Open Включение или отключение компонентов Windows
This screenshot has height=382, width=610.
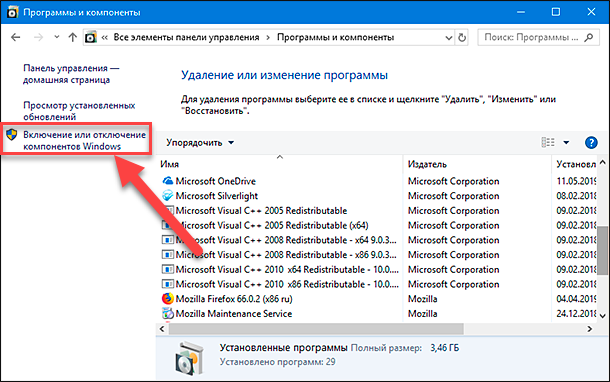coord(84,140)
